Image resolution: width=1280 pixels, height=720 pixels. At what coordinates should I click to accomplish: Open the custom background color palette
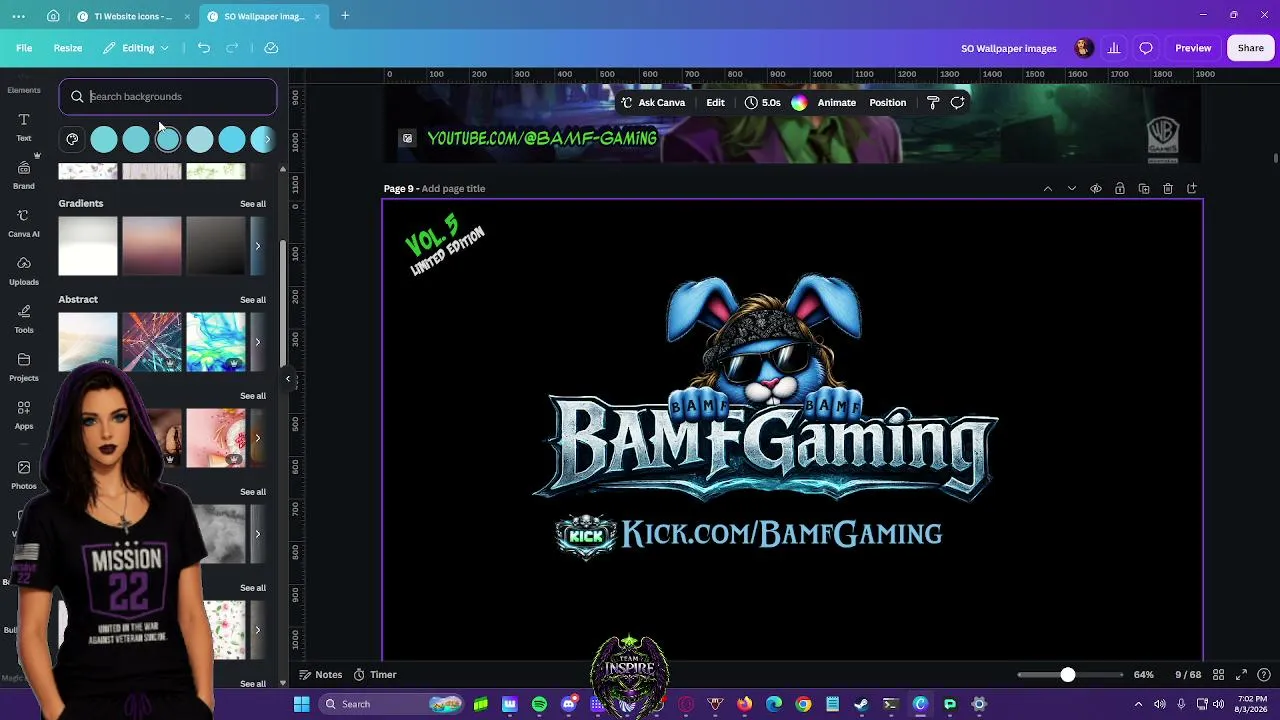click(72, 139)
